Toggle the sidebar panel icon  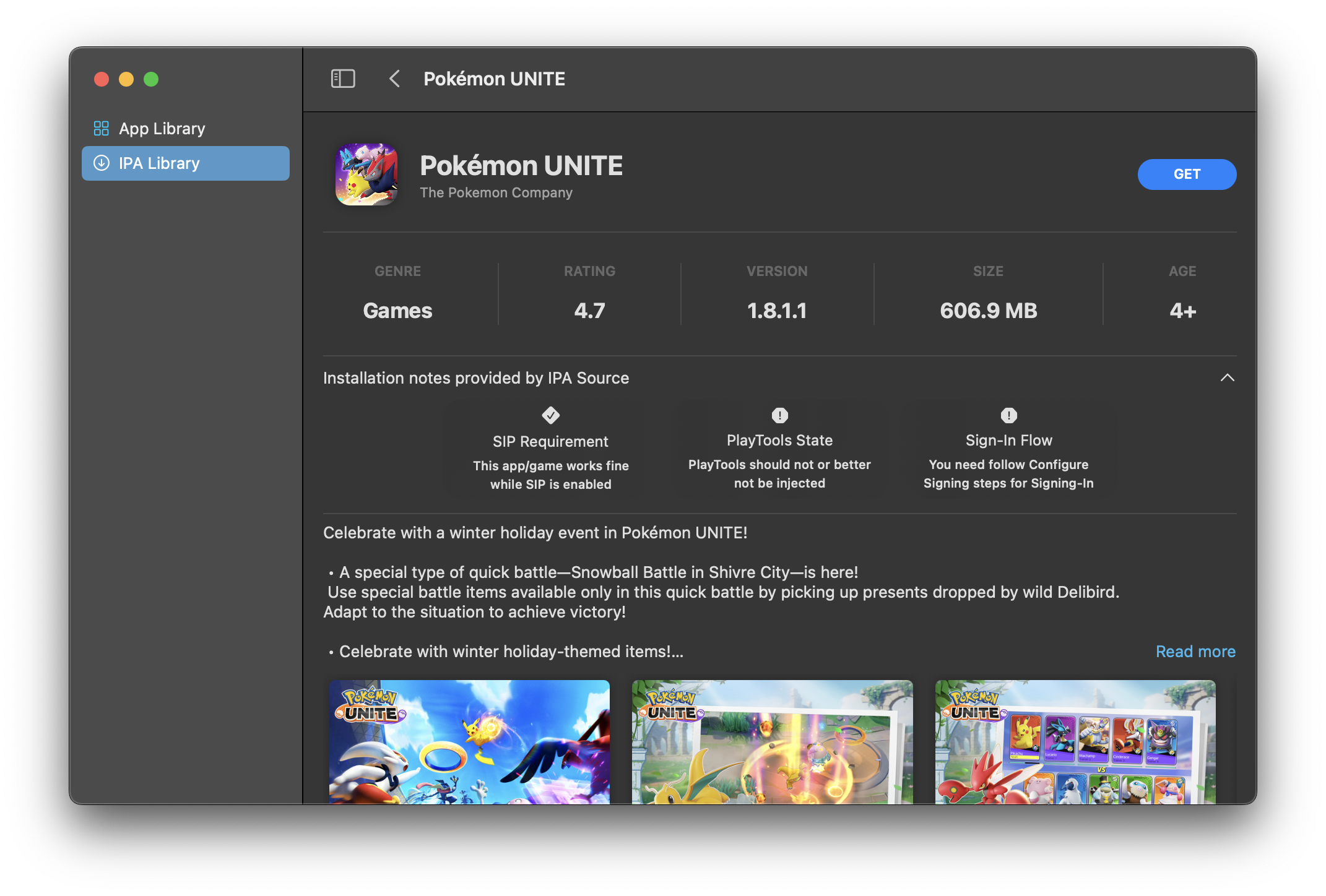[x=343, y=79]
